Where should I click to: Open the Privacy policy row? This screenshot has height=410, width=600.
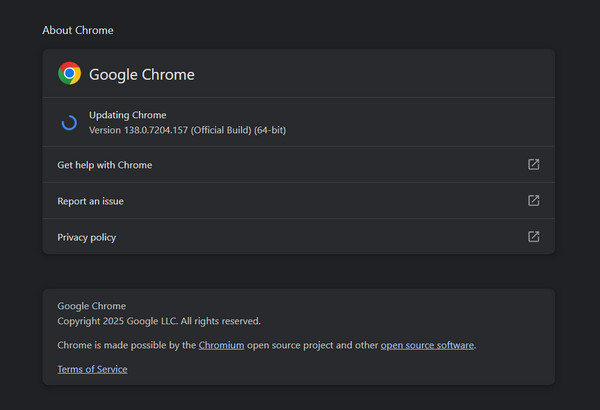pyautogui.click(x=298, y=237)
